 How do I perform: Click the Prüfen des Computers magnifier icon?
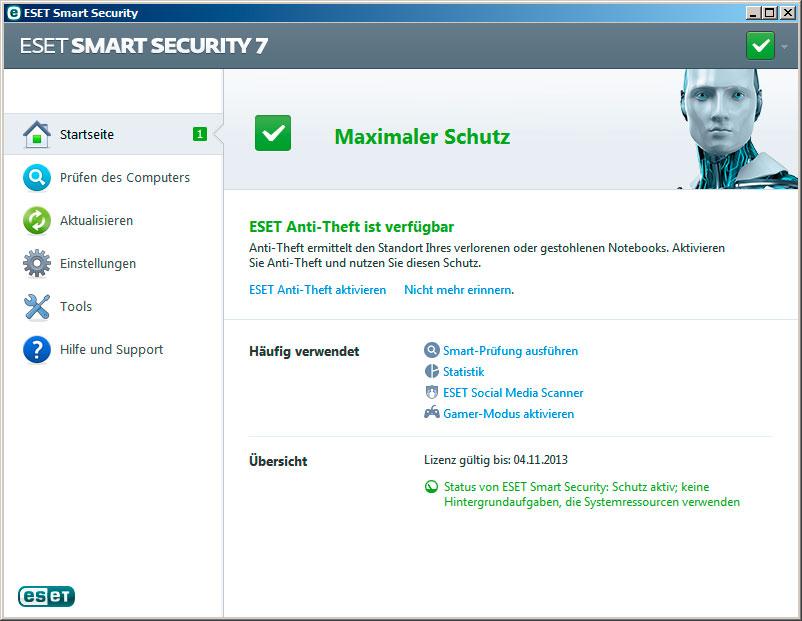38,177
